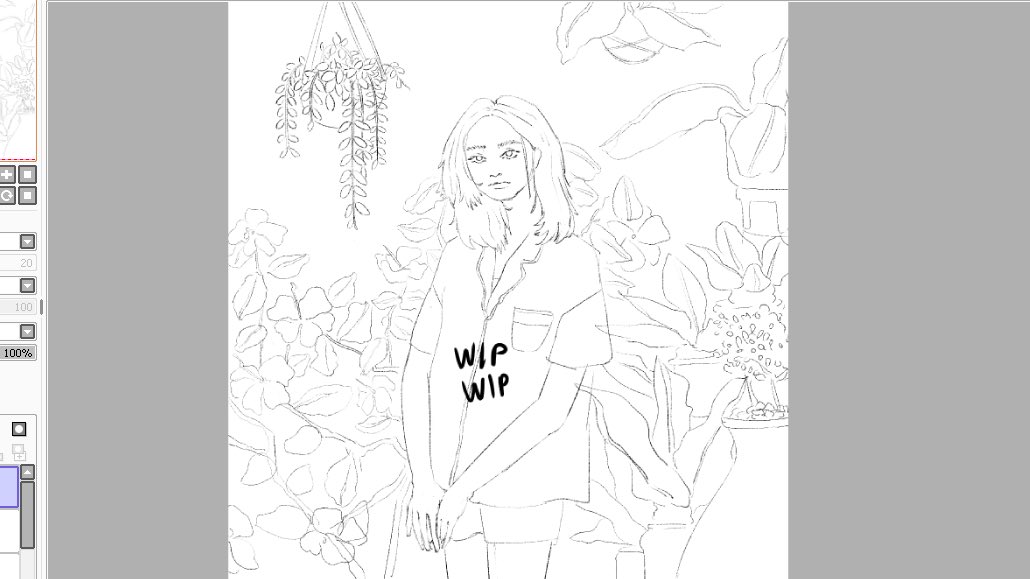
Task: Open the dropdown above the 100 field
Action: click(x=28, y=286)
